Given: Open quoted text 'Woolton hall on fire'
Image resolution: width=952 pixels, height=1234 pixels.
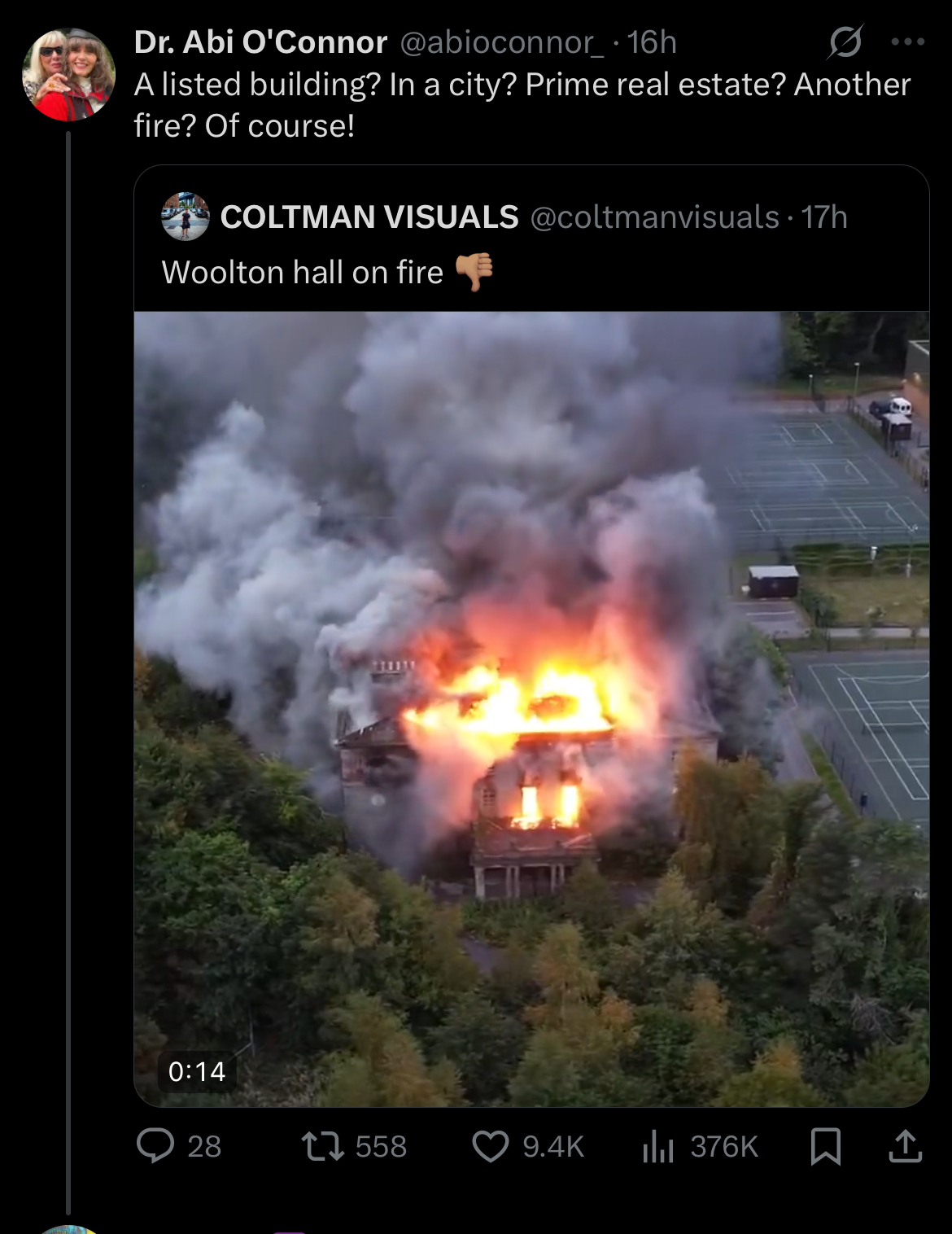Looking at the screenshot, I should (303, 273).
